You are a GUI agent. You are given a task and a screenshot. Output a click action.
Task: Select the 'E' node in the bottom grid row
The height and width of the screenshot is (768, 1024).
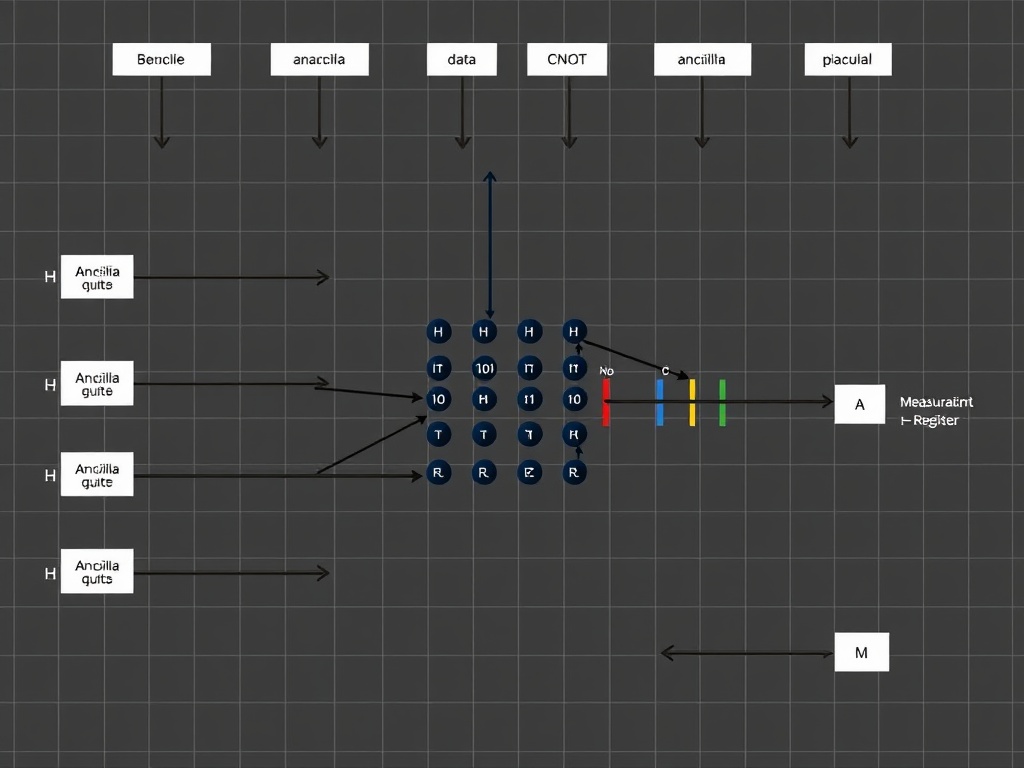tap(529, 473)
